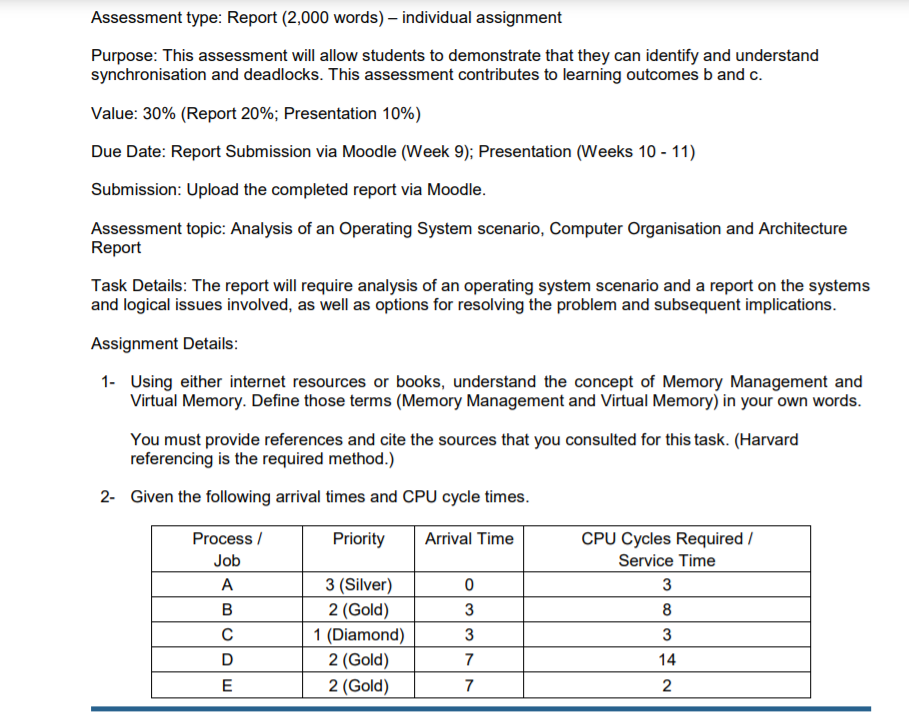Click arrival time '3' in row B
909x712 pixels.
pyautogui.click(x=469, y=610)
